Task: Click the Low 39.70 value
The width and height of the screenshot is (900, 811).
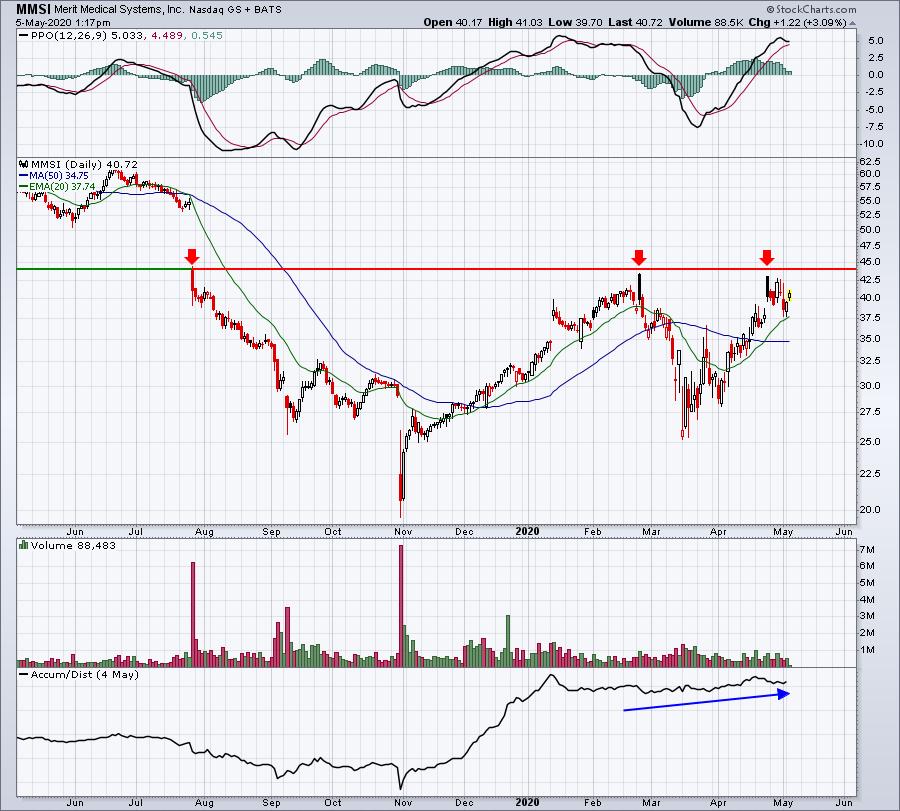Action: [x=575, y=22]
